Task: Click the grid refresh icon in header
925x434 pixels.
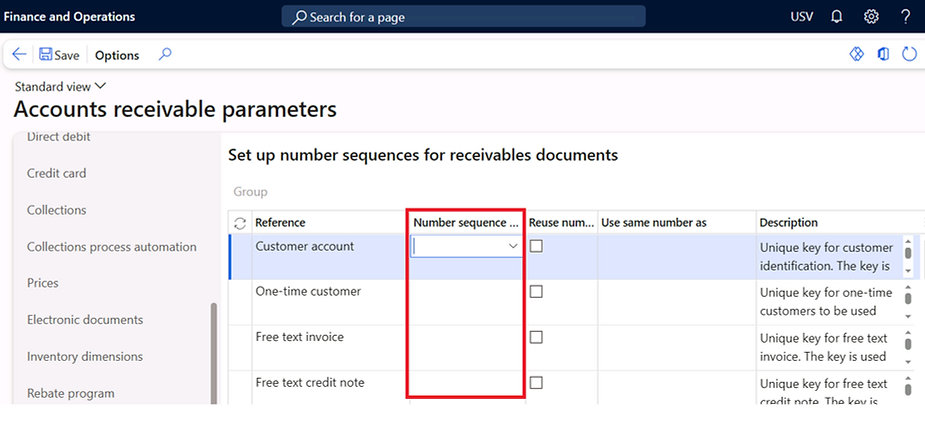Action: point(239,223)
